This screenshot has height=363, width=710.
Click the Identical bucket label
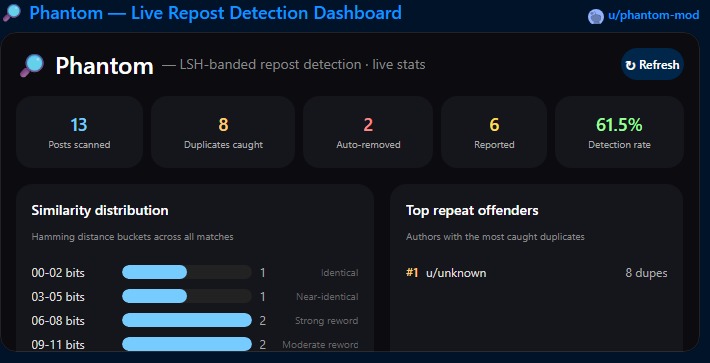(x=340, y=273)
